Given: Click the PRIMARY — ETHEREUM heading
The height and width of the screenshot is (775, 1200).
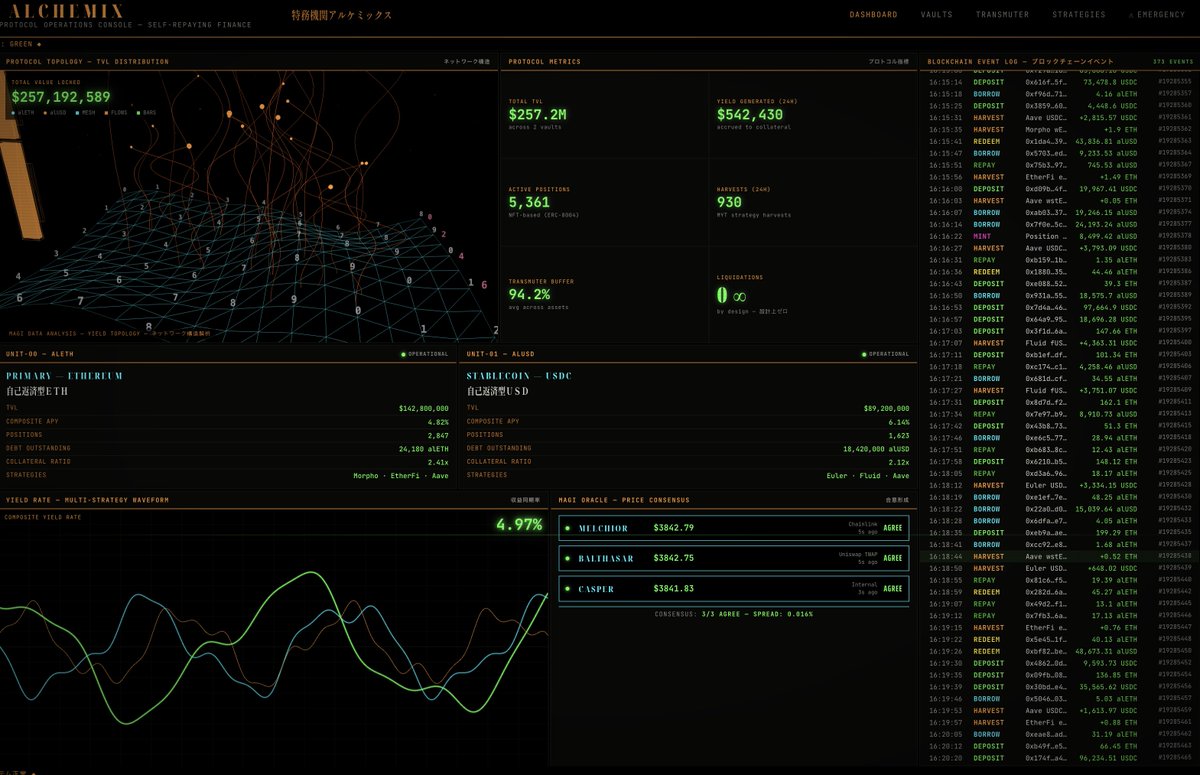Looking at the screenshot, I should tap(64, 376).
